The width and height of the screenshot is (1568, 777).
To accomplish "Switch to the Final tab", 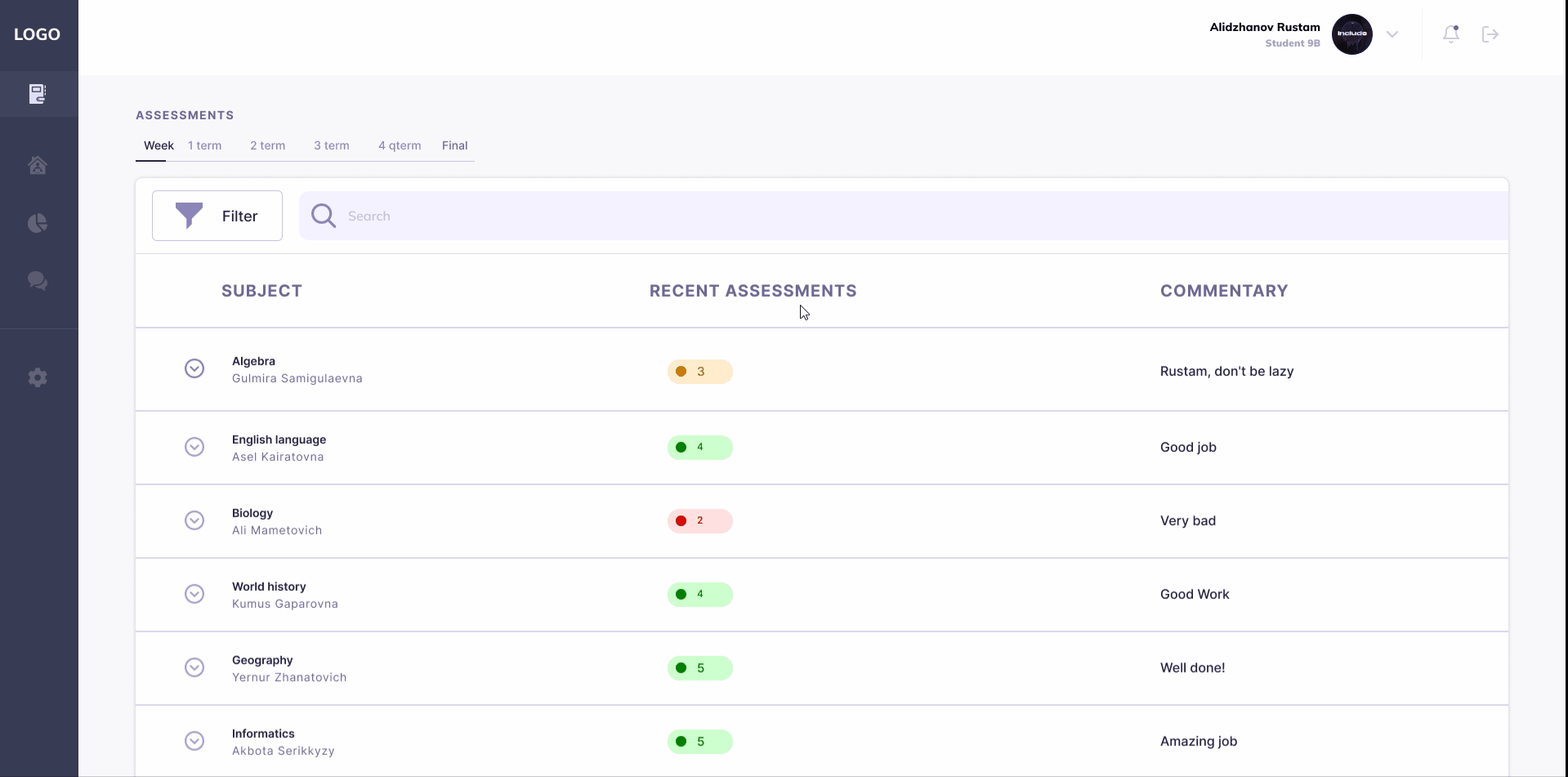I will tap(455, 145).
